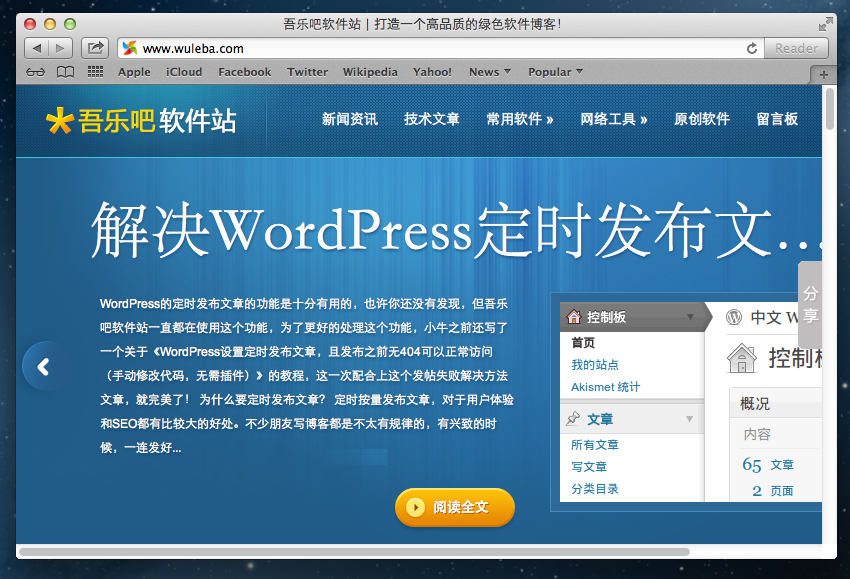Screen dimensions: 850x579
Task: Expand the News bookmarks folder
Action: point(490,72)
